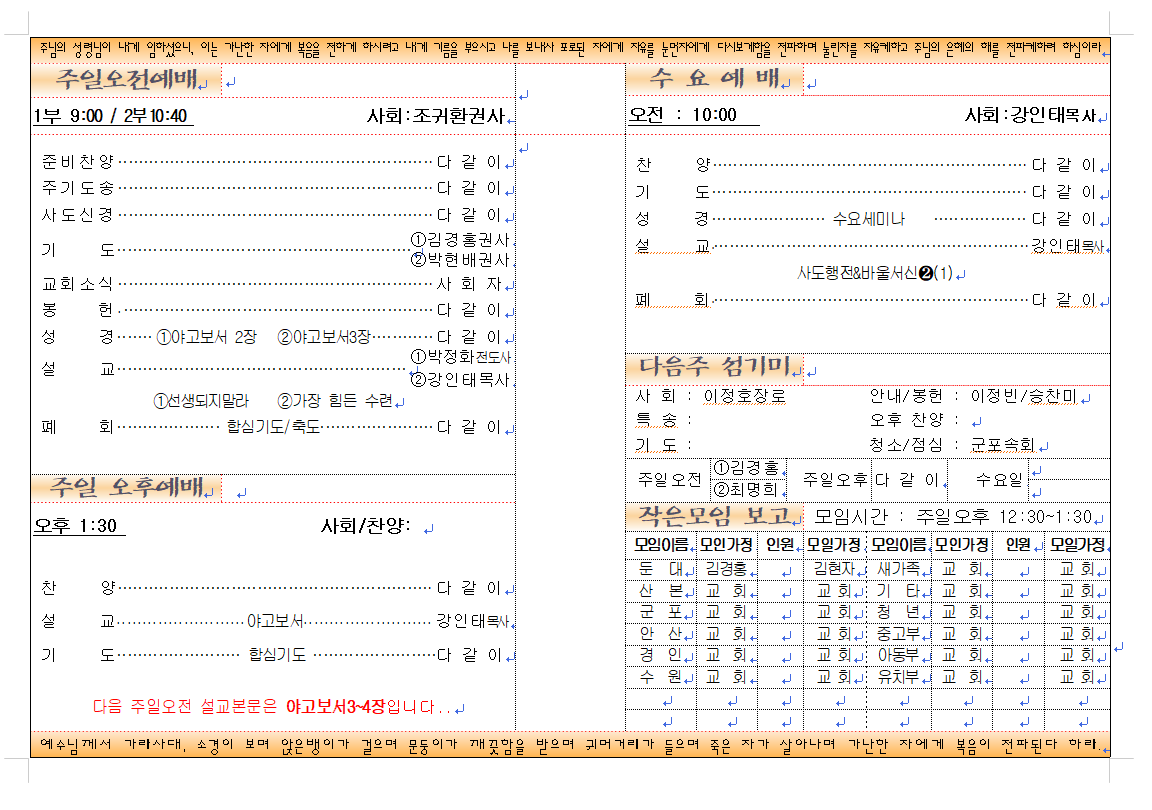Click the '수 요 예 배' section heading
The height and width of the screenshot is (810, 1152).
pos(715,78)
